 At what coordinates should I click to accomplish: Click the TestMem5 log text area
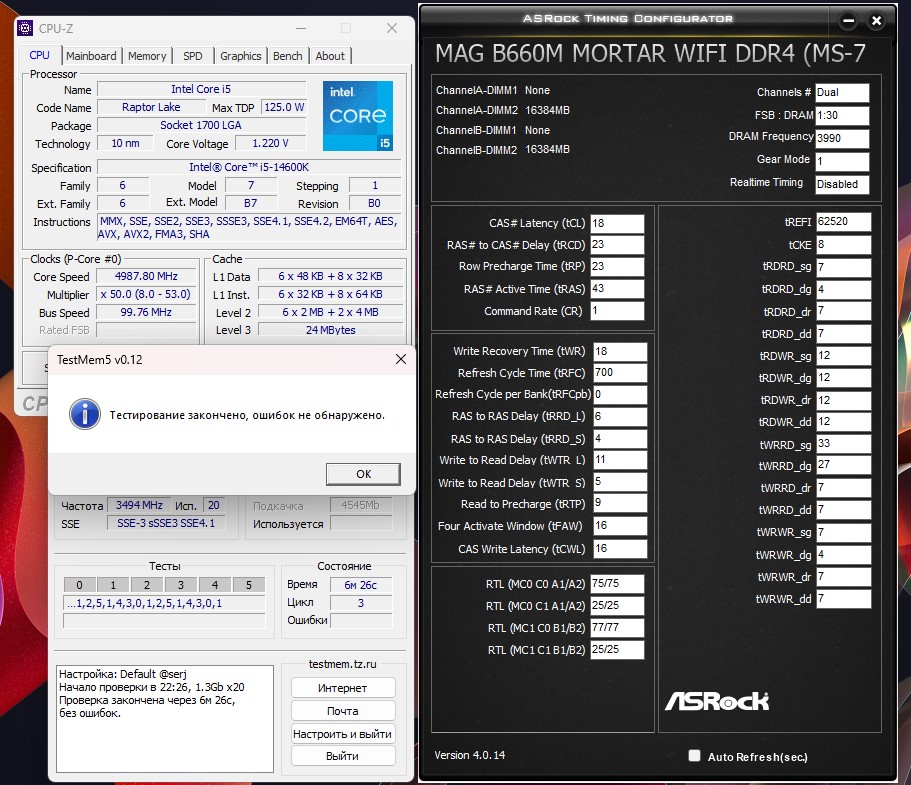pos(164,718)
